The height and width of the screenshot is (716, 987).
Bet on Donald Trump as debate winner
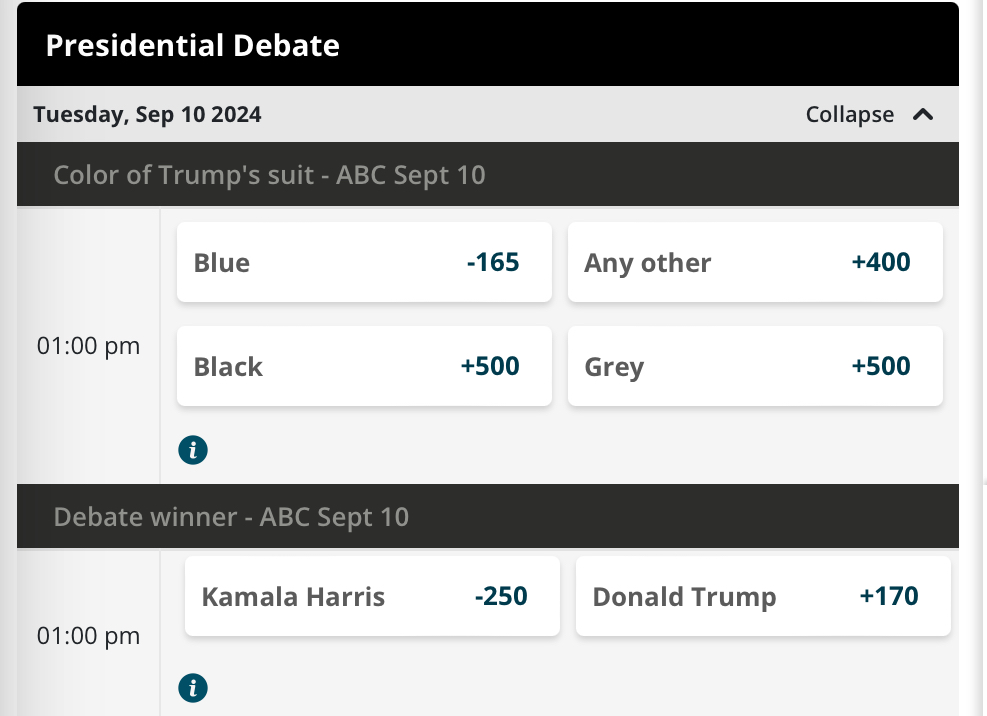[763, 596]
